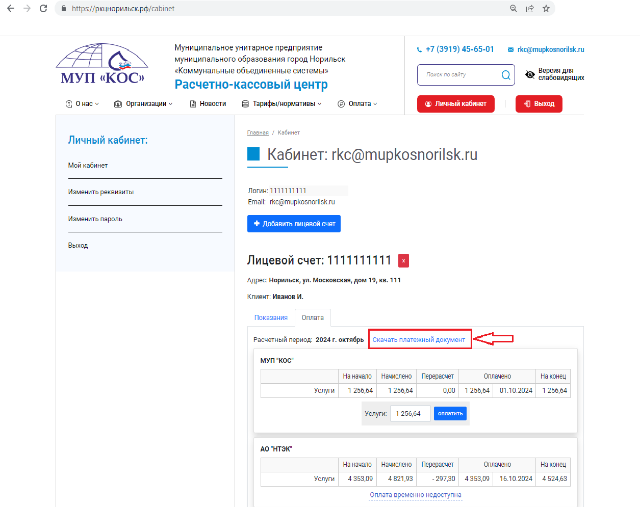Bookmark page with star icon
This screenshot has height=507, width=640.
[562, 7]
